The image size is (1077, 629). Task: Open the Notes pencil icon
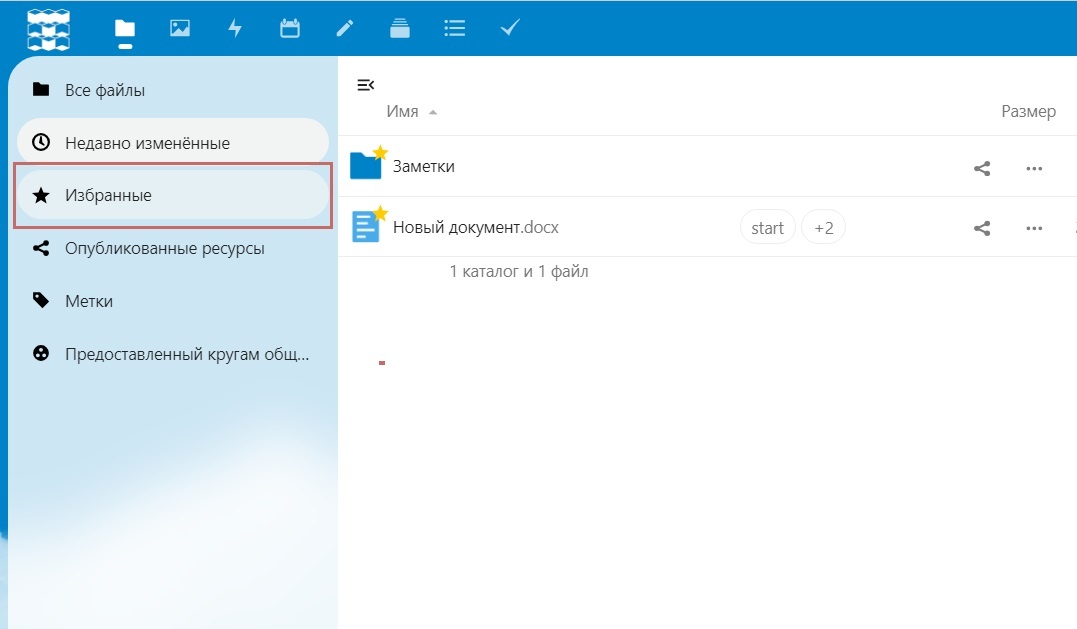pos(345,28)
